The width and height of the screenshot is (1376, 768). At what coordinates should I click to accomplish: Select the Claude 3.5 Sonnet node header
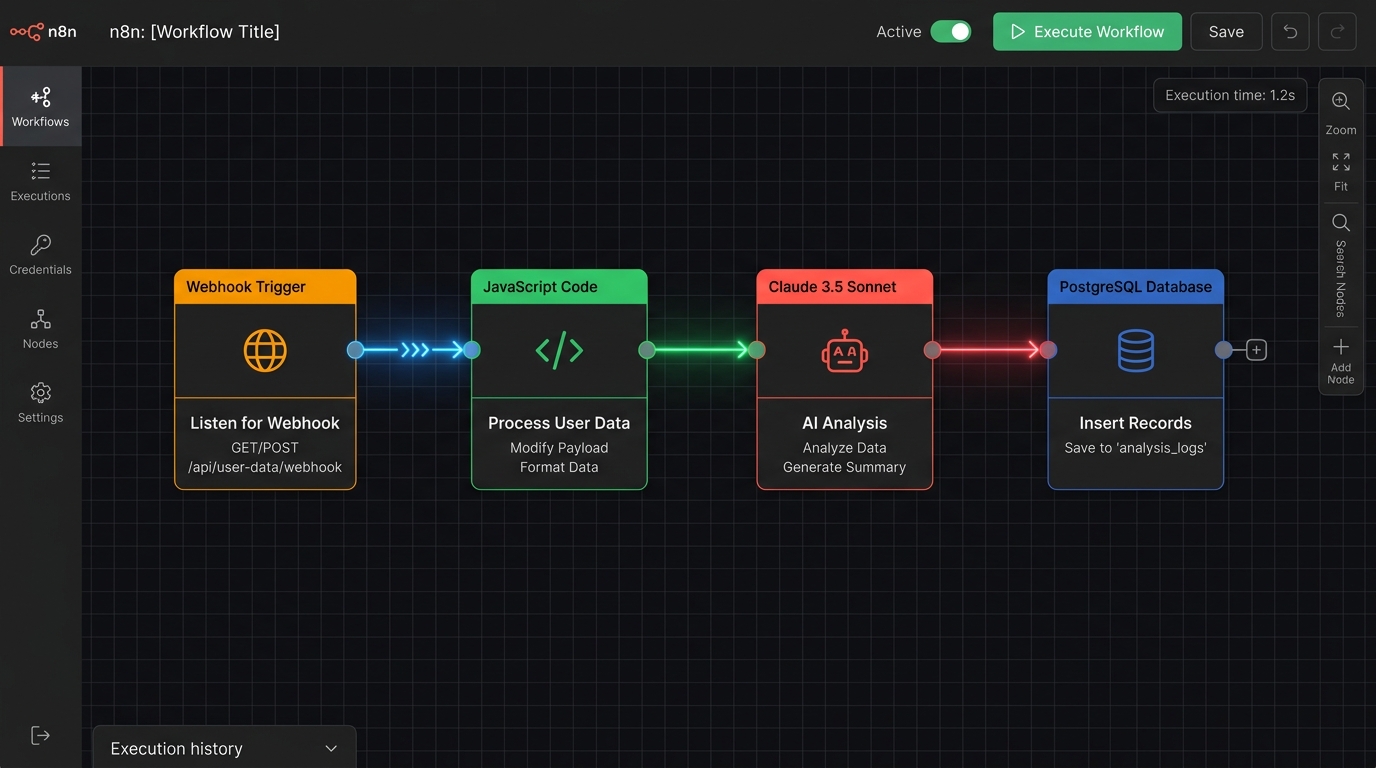(845, 287)
